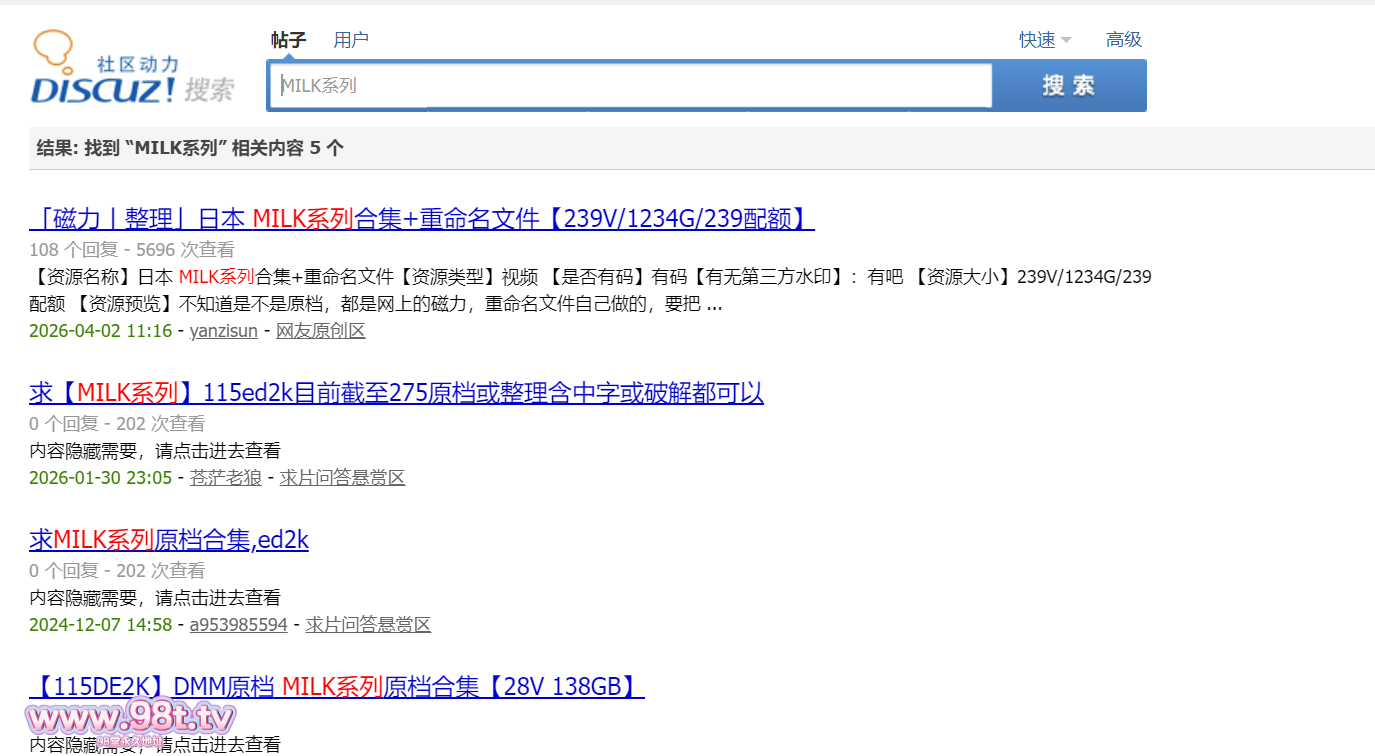
Task: Click the 搜索 button
Action: pos(1069,86)
